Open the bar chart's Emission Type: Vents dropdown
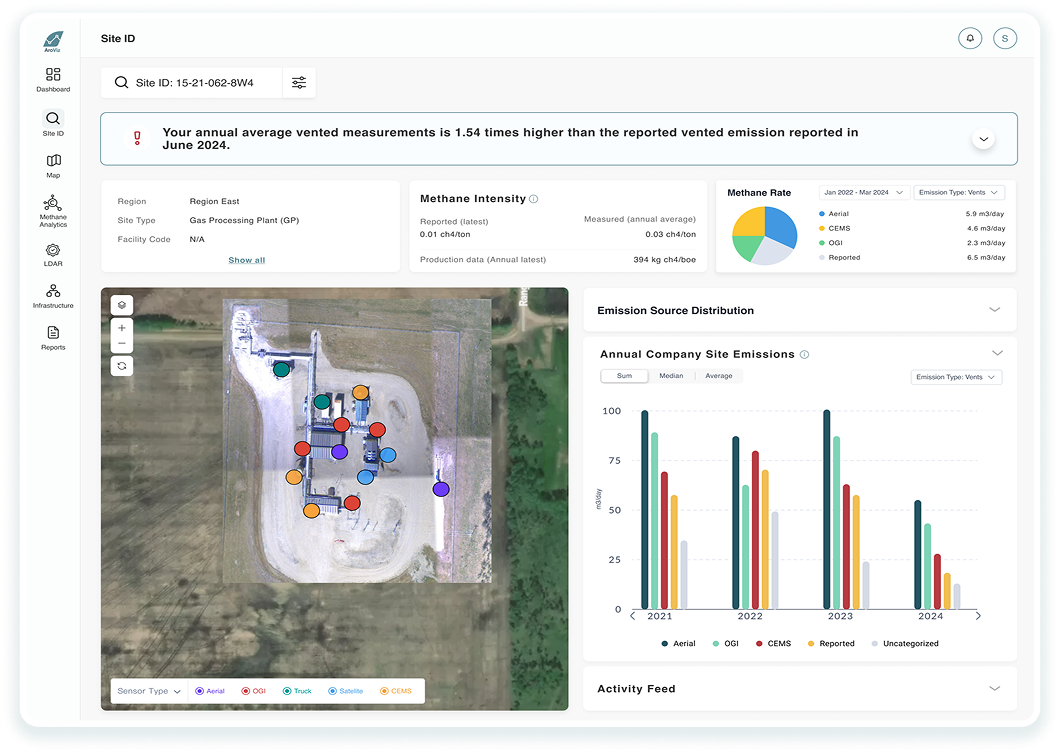The width and height of the screenshot is (1060, 753). [x=956, y=377]
